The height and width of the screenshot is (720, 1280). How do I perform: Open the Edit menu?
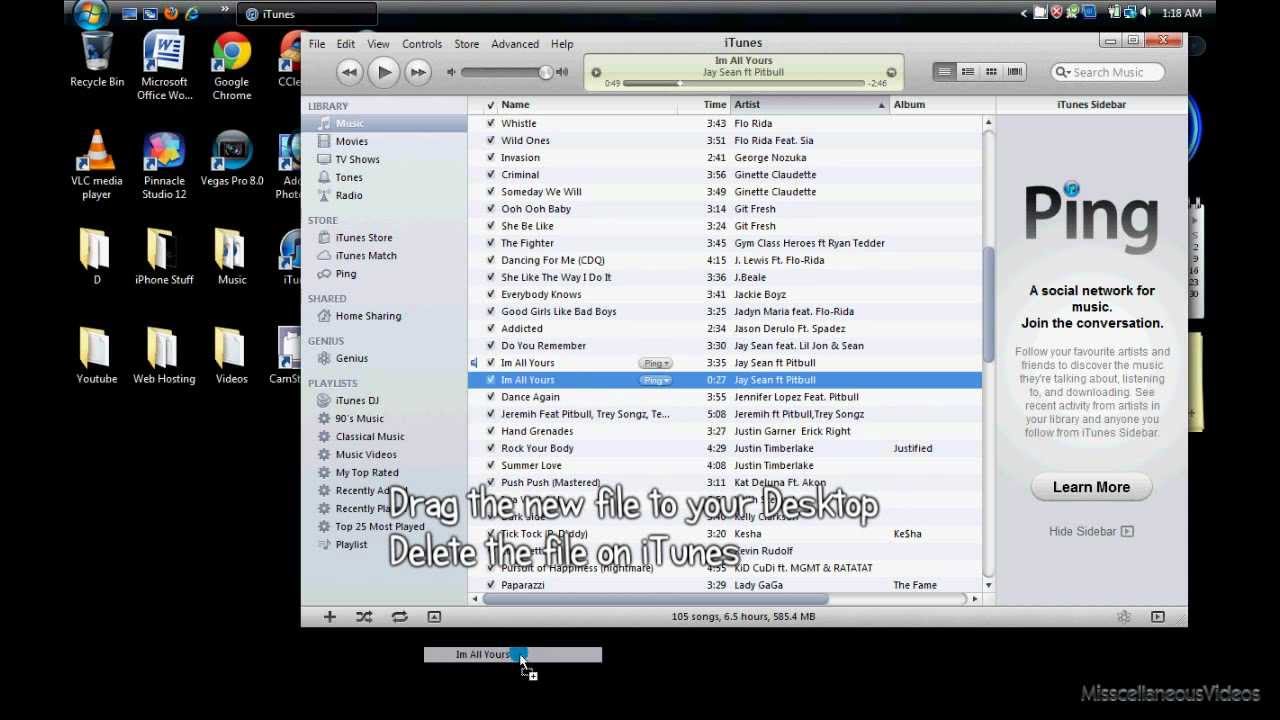pyautogui.click(x=346, y=44)
